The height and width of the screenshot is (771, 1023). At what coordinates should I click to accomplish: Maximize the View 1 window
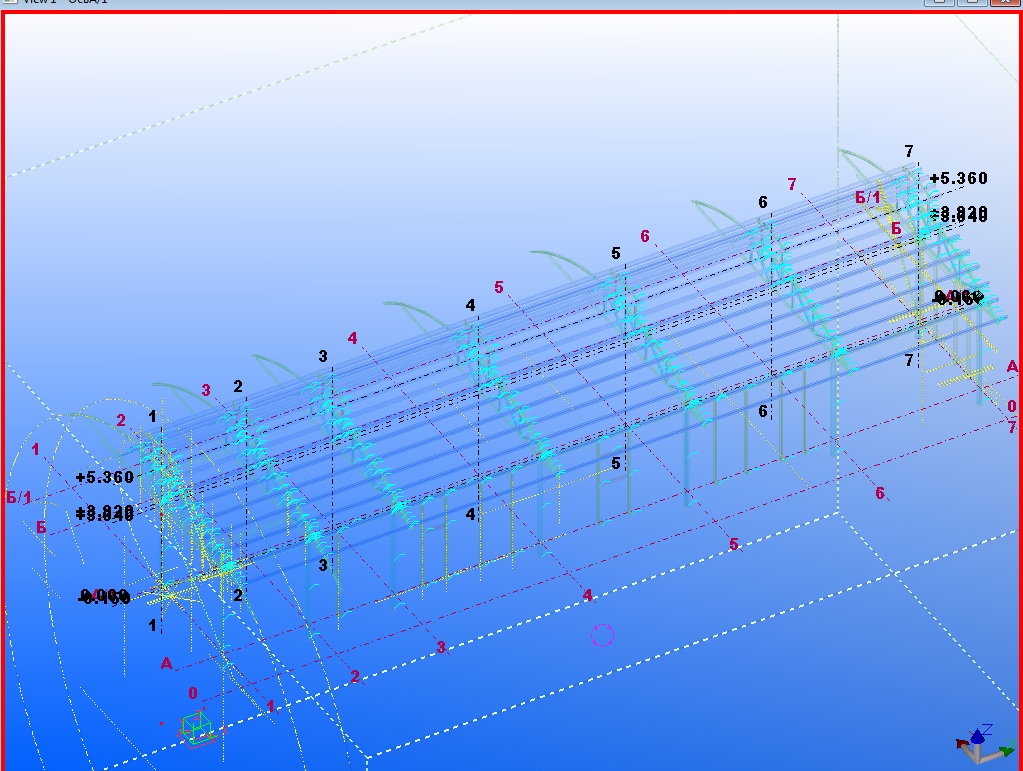pyautogui.click(x=970, y=3)
